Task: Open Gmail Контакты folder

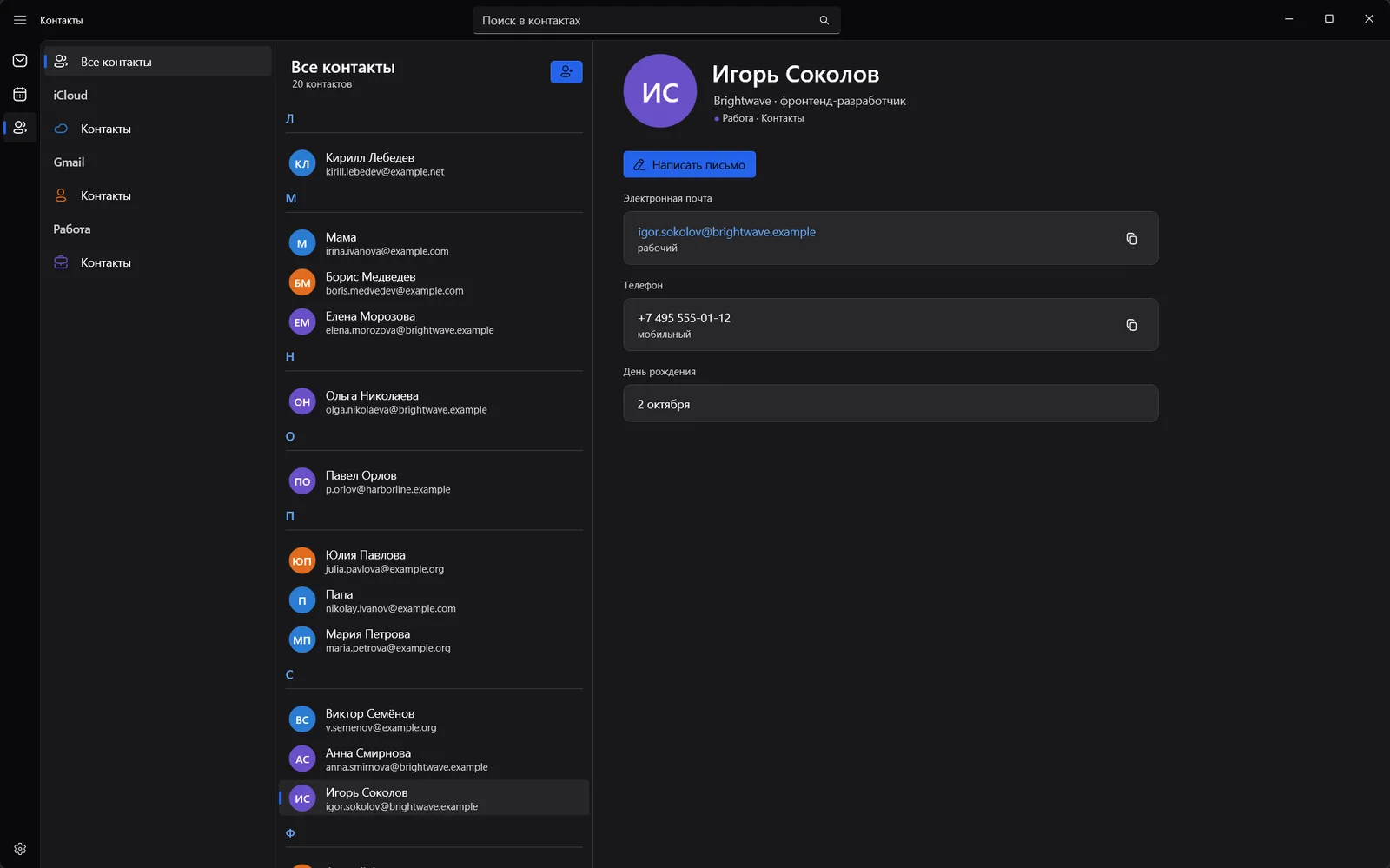Action: (x=157, y=195)
